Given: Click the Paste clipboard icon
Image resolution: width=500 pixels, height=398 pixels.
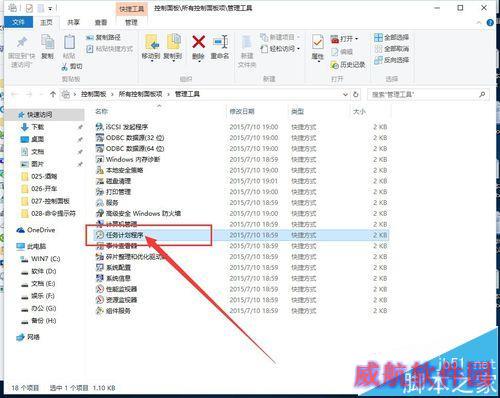Looking at the screenshot, I should (69, 42).
